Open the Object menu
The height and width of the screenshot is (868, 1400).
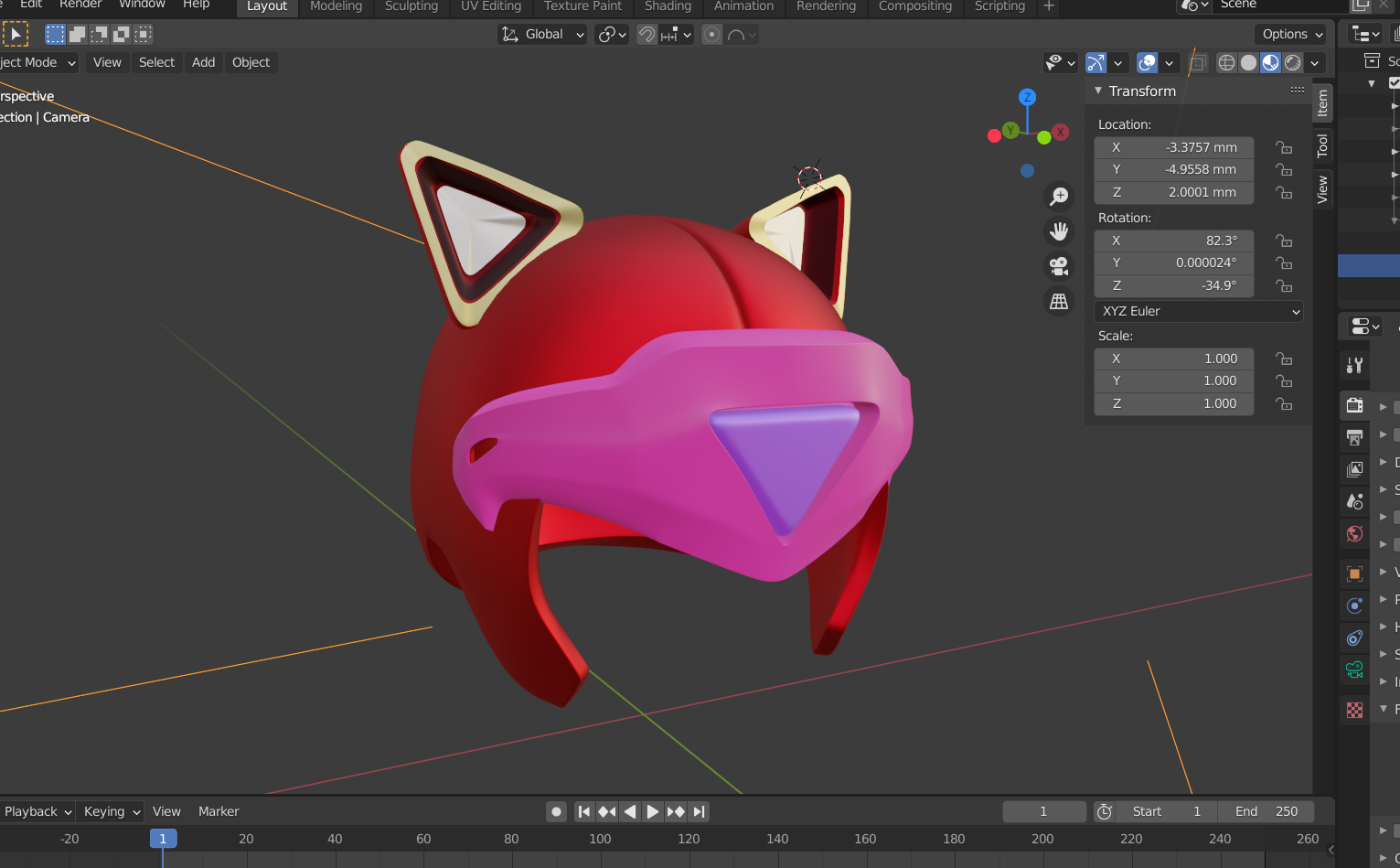pyautogui.click(x=251, y=62)
